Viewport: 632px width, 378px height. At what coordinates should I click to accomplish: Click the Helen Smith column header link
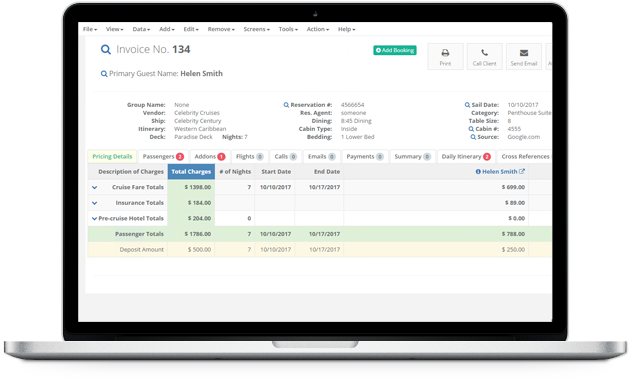pos(499,172)
